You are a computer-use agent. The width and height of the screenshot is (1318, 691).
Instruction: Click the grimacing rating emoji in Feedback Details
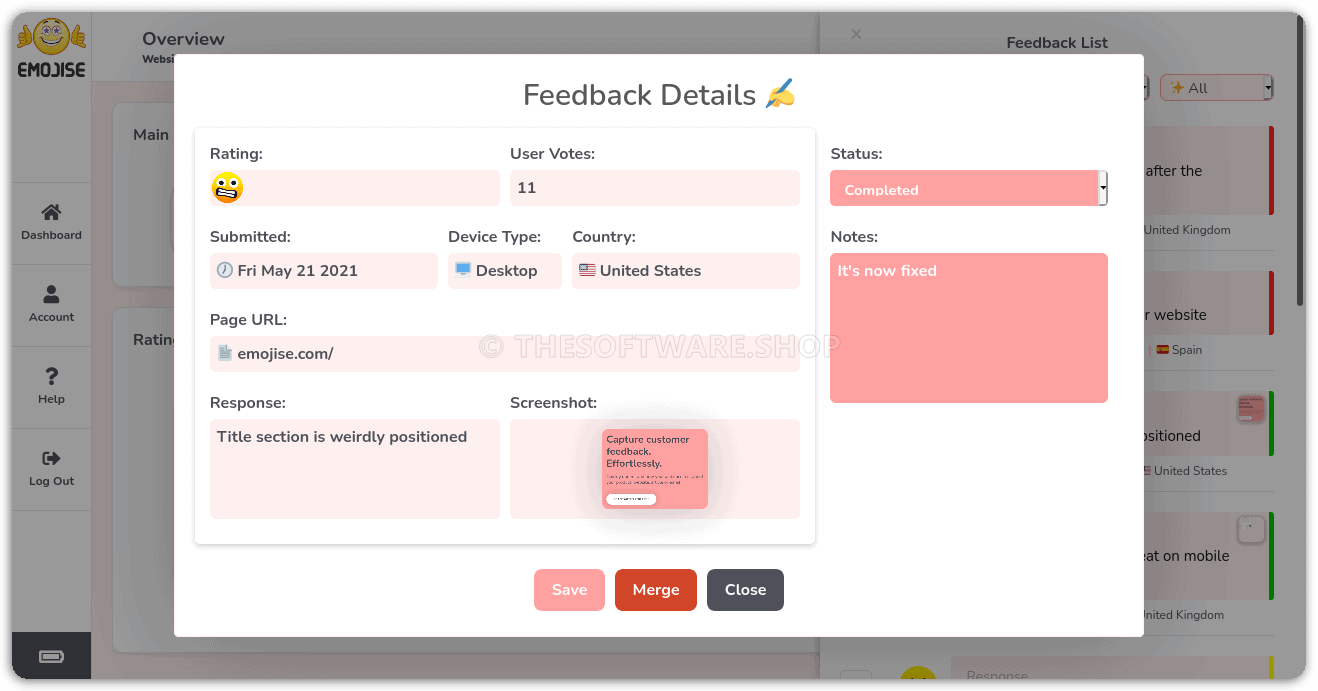(x=227, y=188)
